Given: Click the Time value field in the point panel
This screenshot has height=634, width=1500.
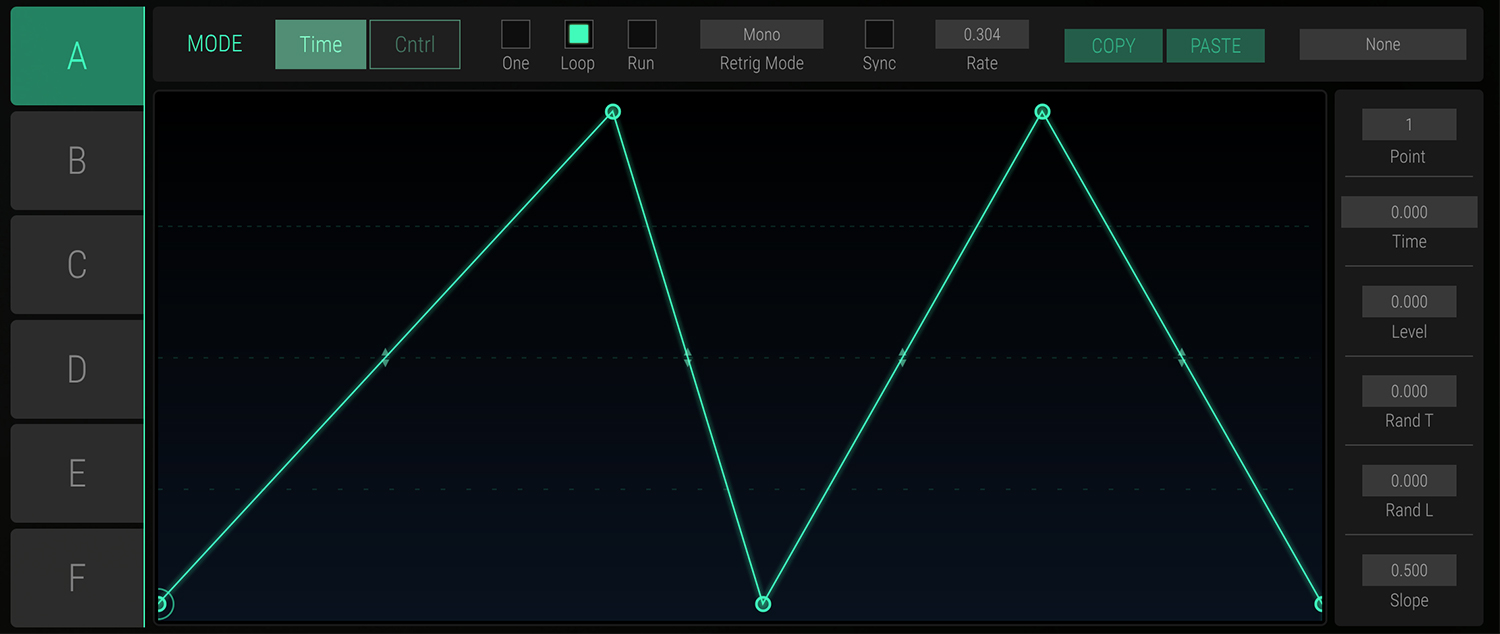Looking at the screenshot, I should (x=1409, y=212).
